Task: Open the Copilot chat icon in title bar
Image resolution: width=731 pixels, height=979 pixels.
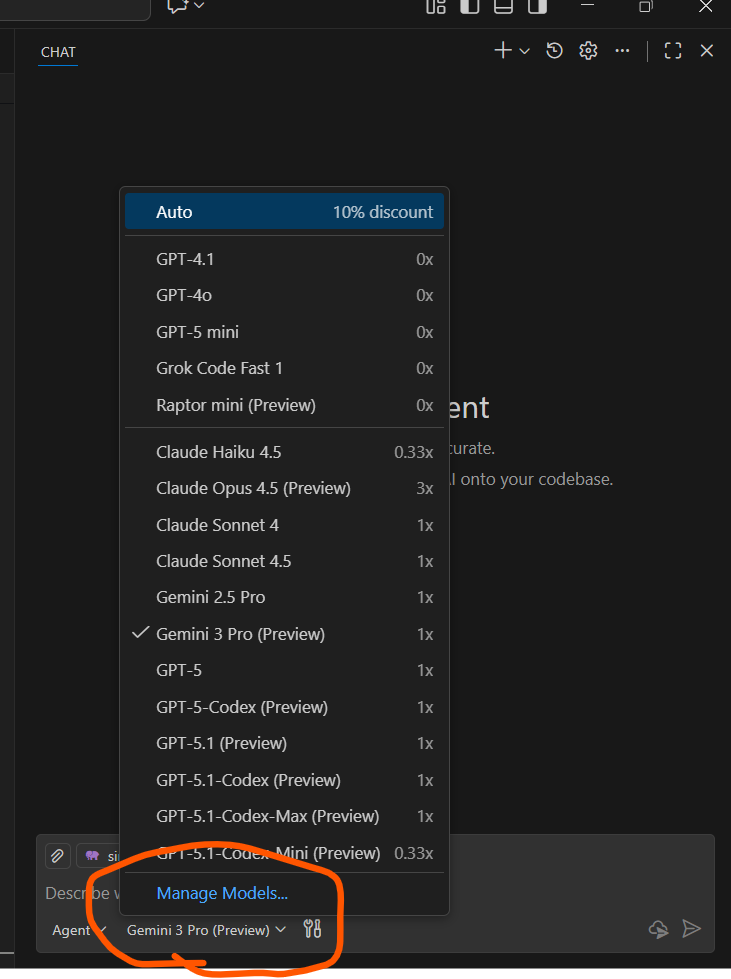Action: click(178, 6)
